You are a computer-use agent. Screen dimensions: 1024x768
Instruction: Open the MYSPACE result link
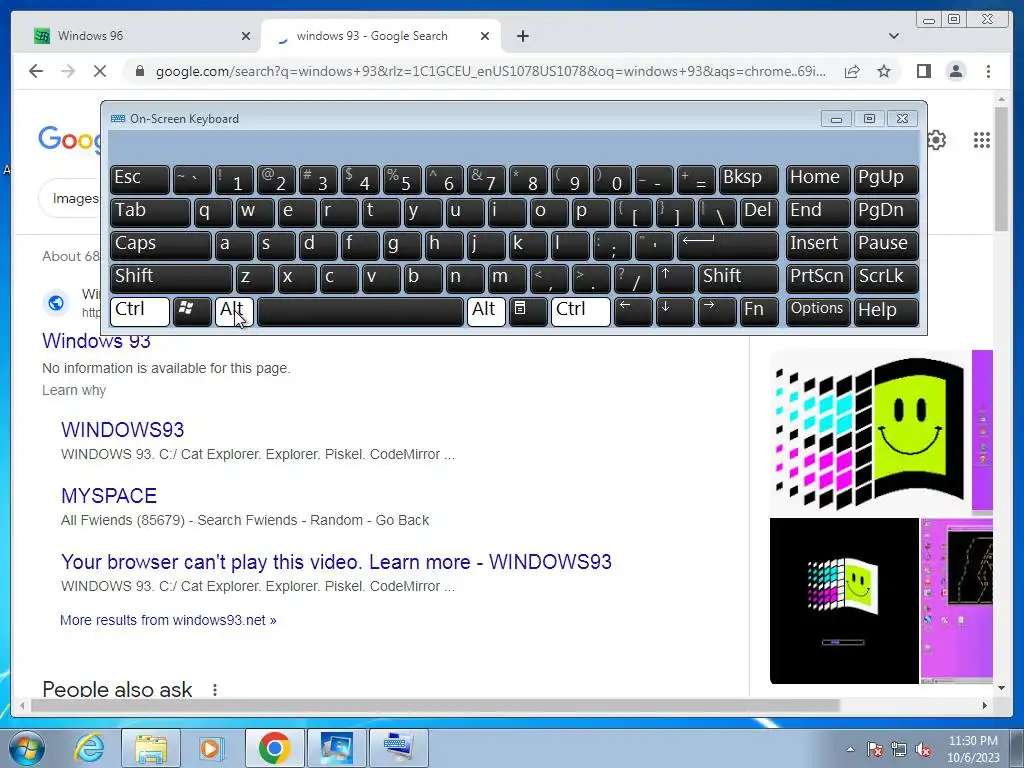pos(109,496)
